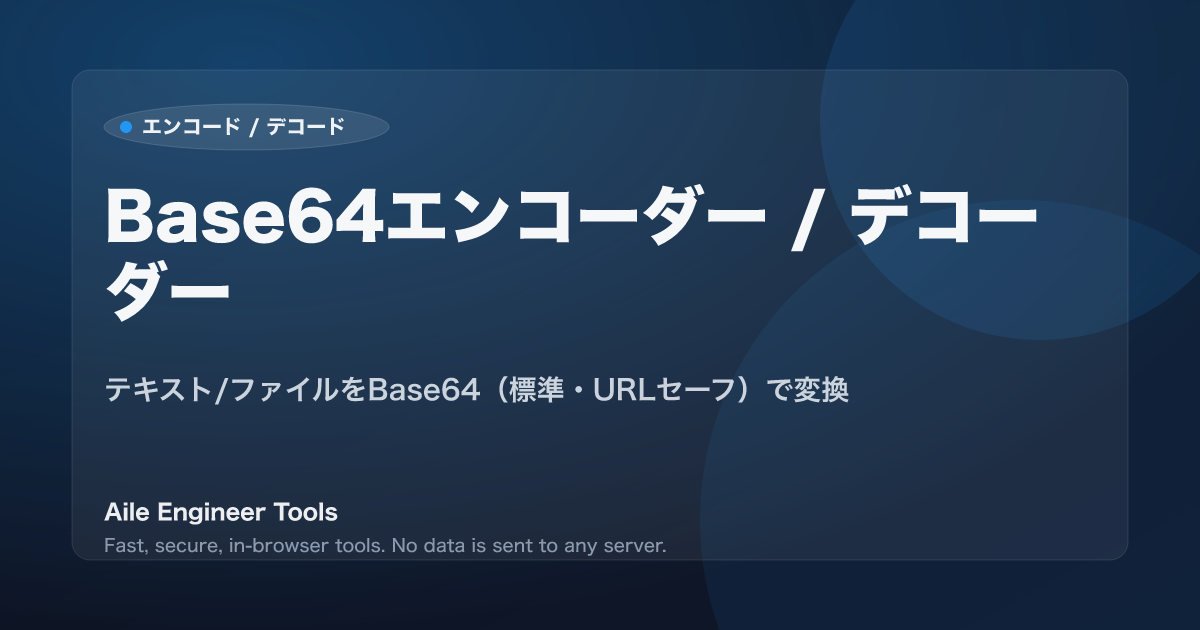1200x630 pixels.
Task: Click the Base64エンコーダー / デコーダー title
Action: [x=572, y=255]
